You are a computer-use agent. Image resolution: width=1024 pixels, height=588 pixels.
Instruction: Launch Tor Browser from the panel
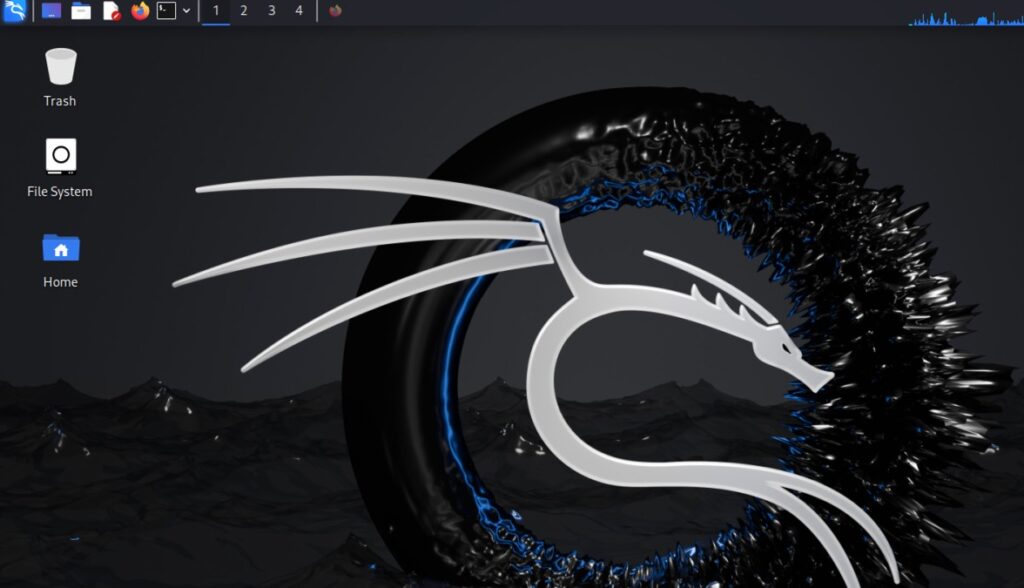tap(337, 13)
